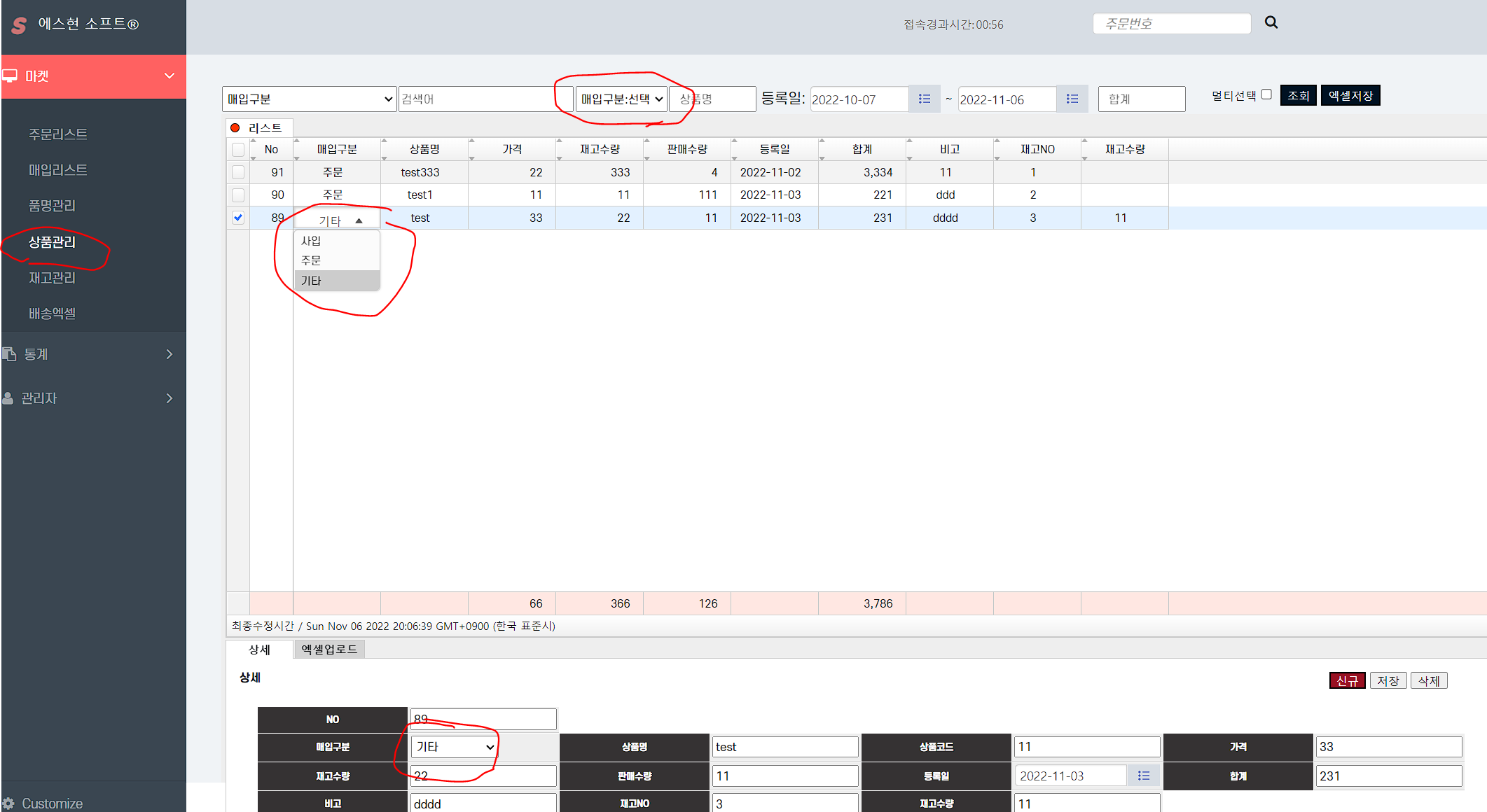Image resolution: width=1487 pixels, height=812 pixels.
Task: Uncheck the row 89 checkbox
Action: pos(238,218)
